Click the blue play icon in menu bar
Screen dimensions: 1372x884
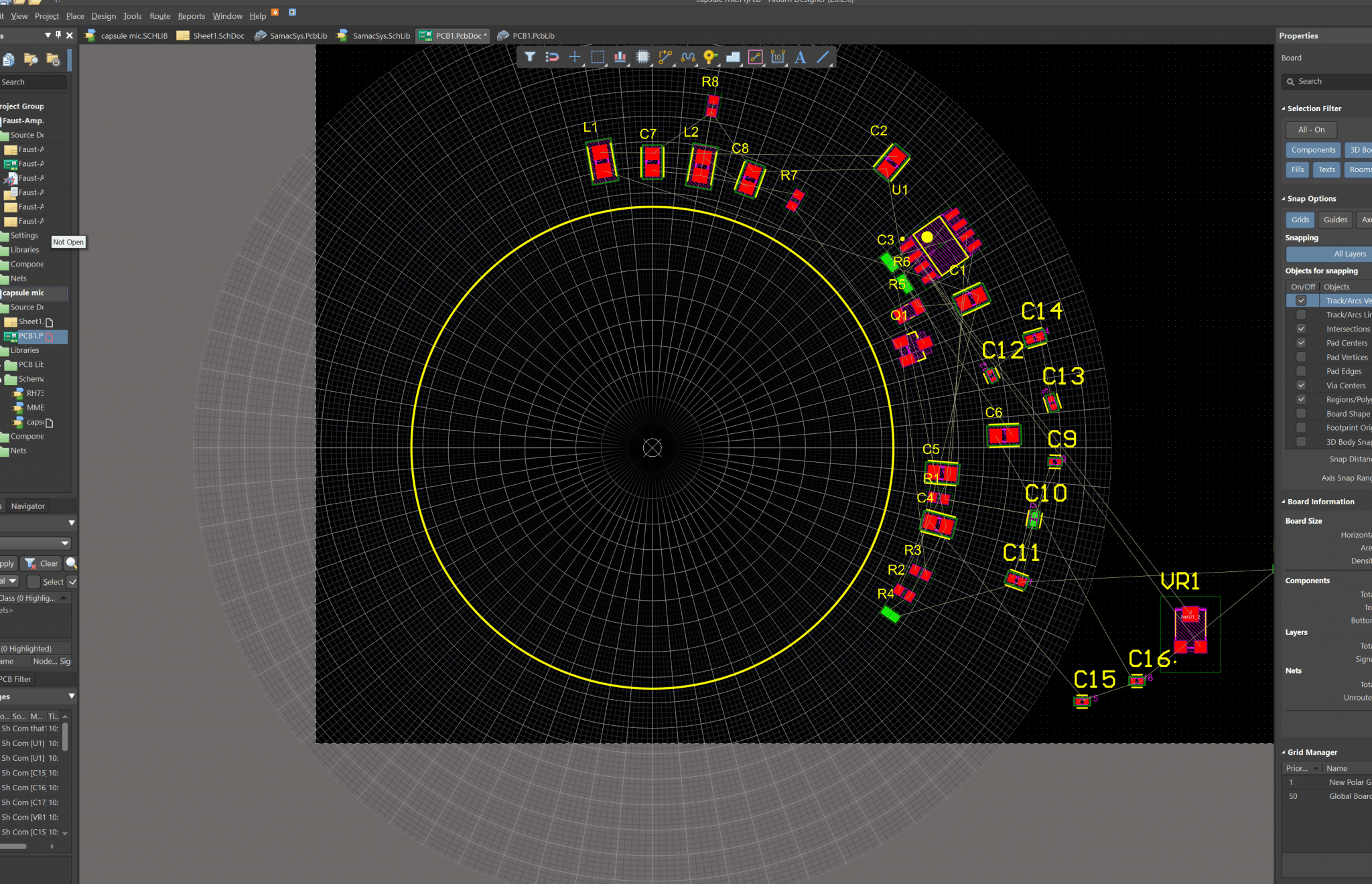pos(292,12)
